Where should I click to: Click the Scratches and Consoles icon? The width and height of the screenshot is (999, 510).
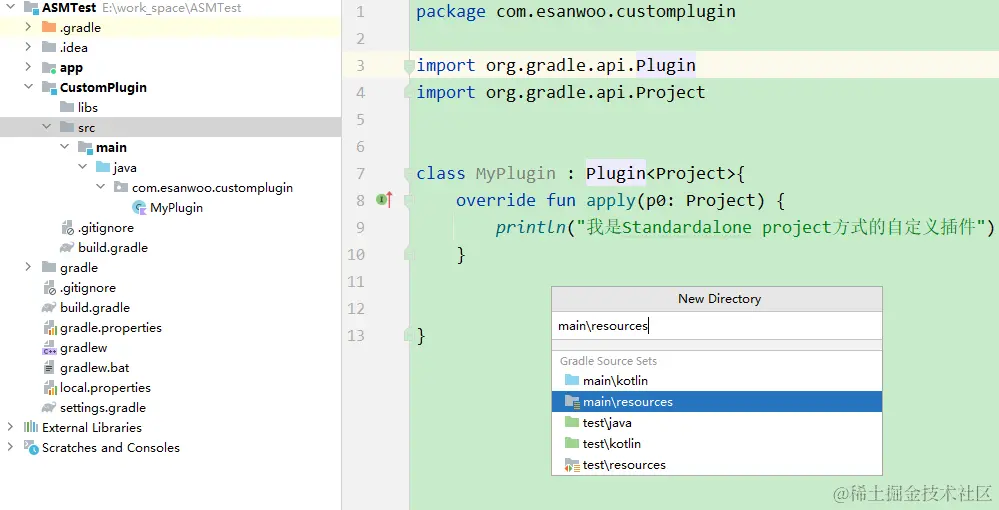(x=31, y=447)
